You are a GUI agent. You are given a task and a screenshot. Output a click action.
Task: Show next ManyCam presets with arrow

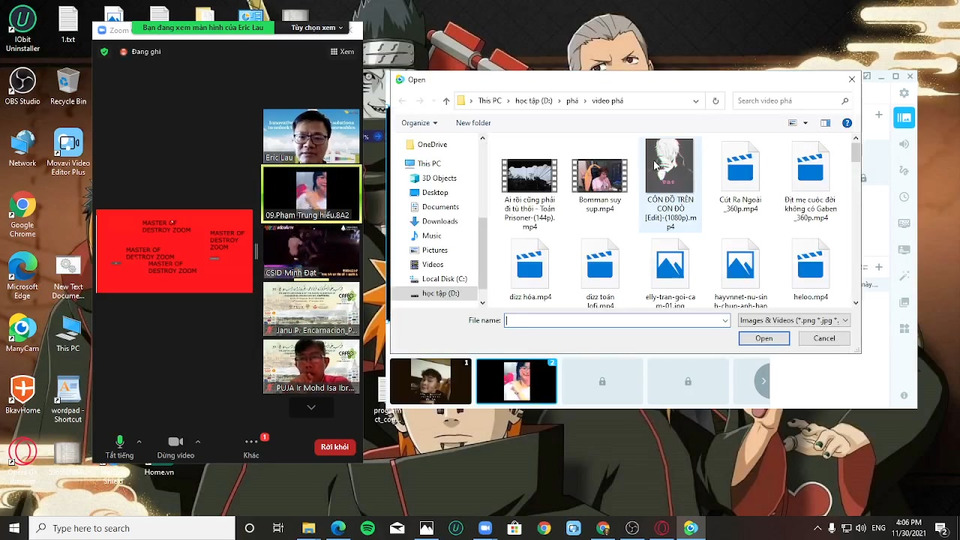[x=763, y=381]
